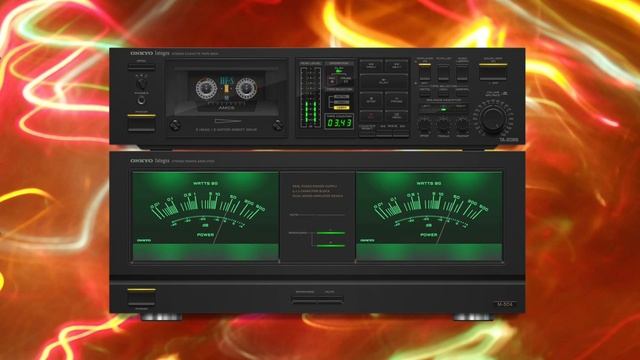Toggle the tape deck power button
This screenshot has width=640, height=360.
click(x=141, y=124)
